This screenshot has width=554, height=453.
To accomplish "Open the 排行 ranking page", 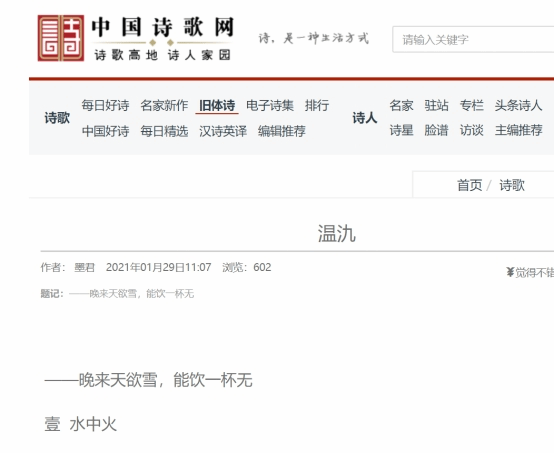I will tap(317, 105).
